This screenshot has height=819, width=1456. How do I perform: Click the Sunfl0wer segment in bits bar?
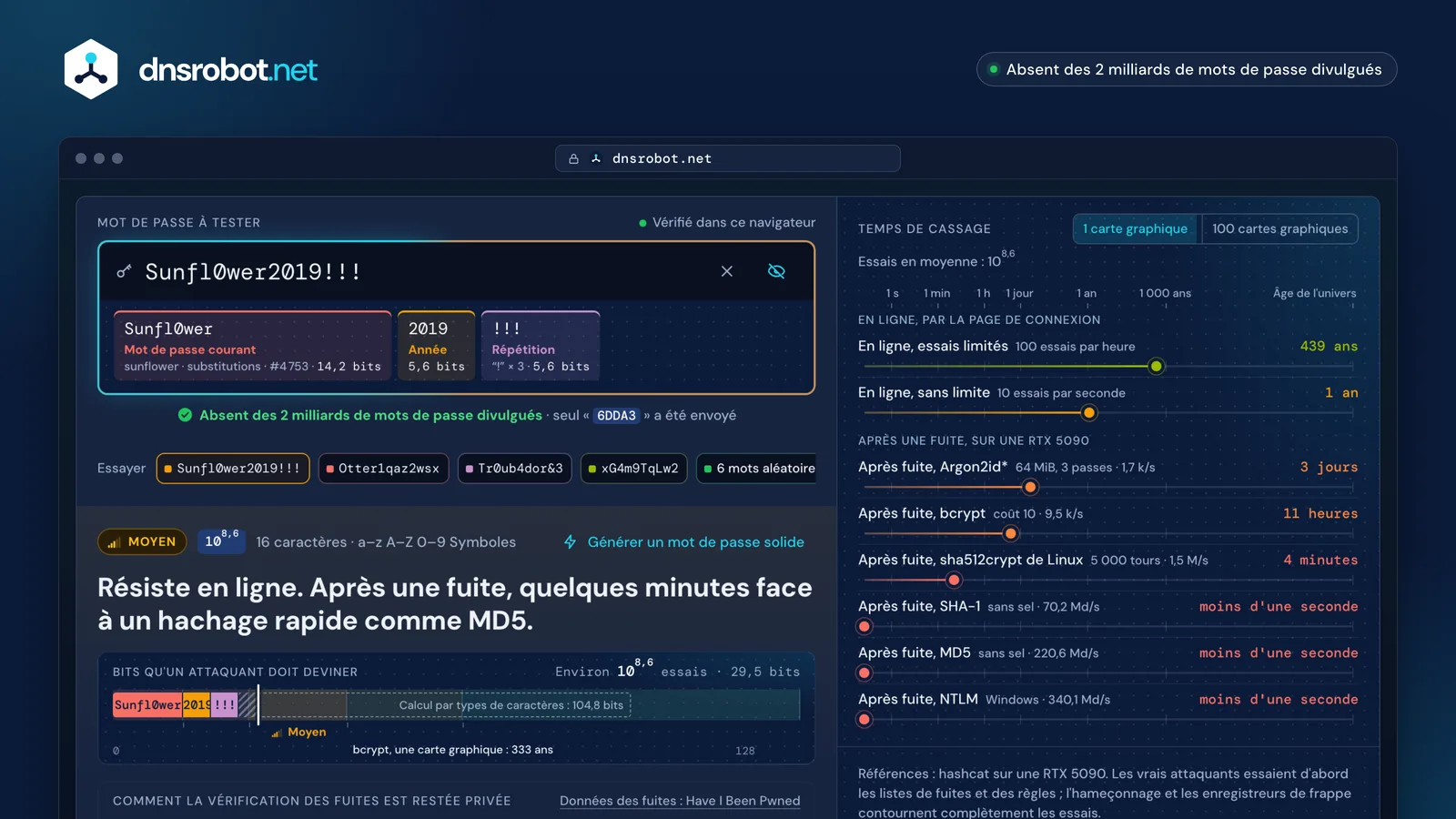coord(147,704)
